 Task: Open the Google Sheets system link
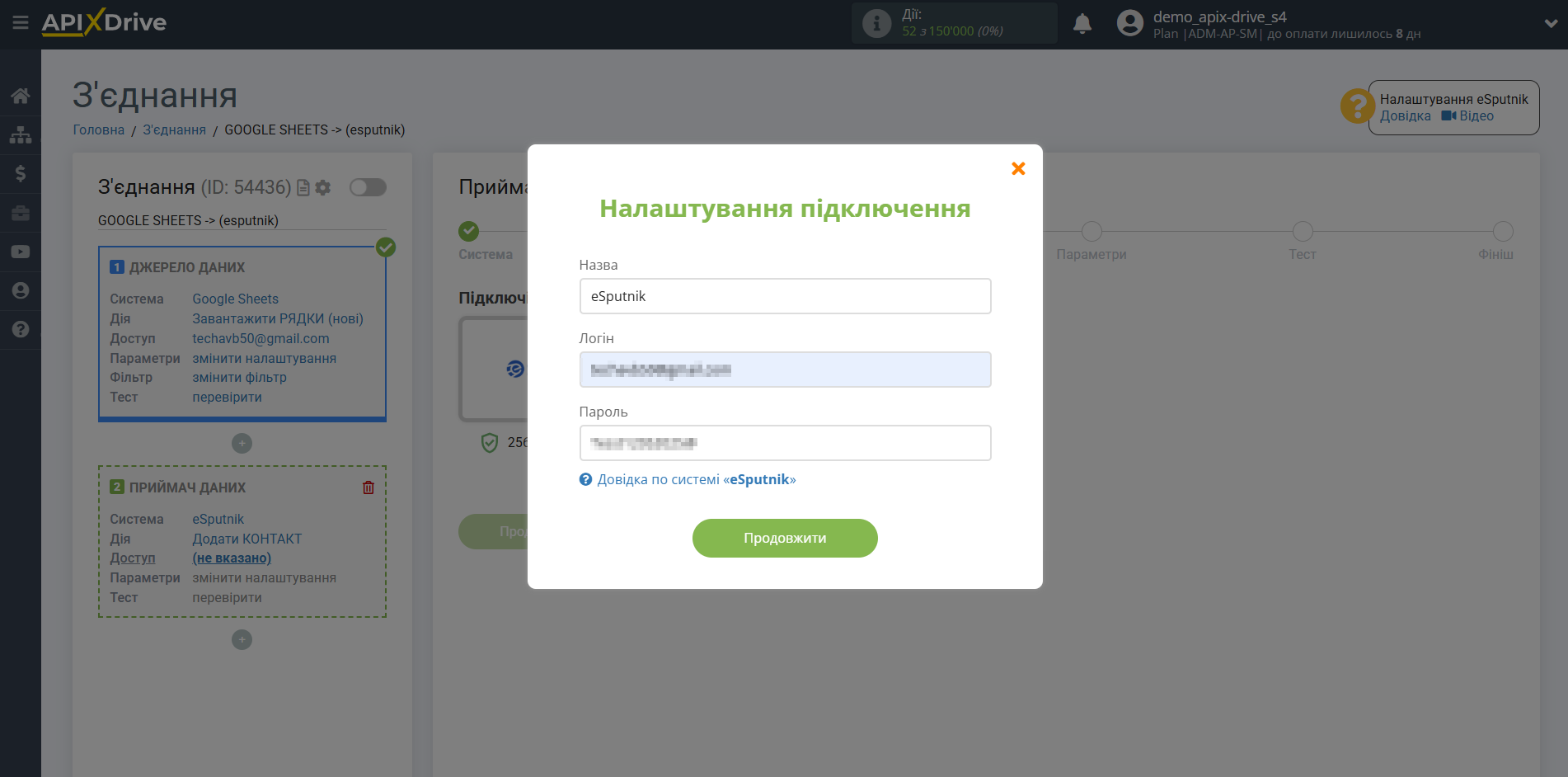pyautogui.click(x=235, y=299)
